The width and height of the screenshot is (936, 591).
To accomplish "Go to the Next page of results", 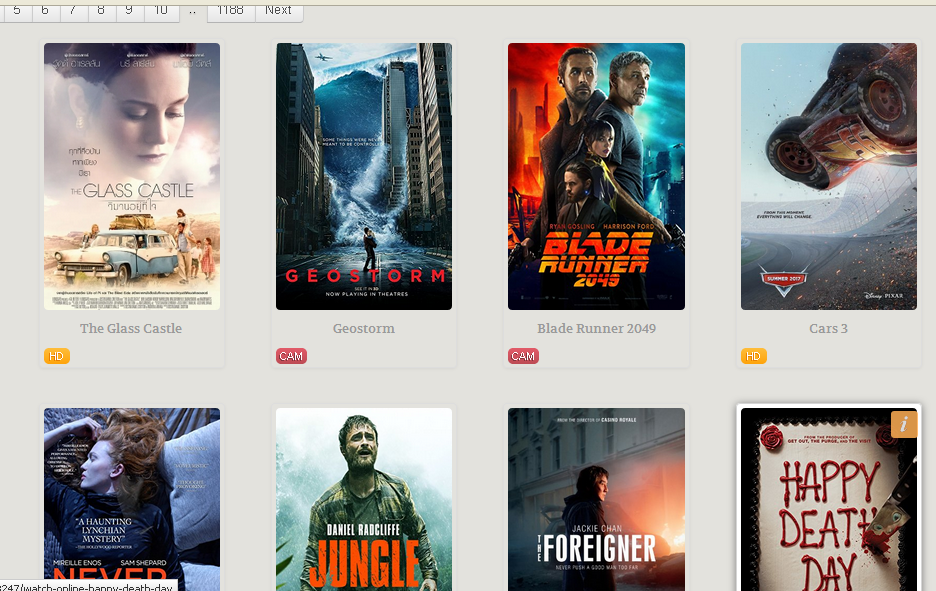I will coord(279,12).
